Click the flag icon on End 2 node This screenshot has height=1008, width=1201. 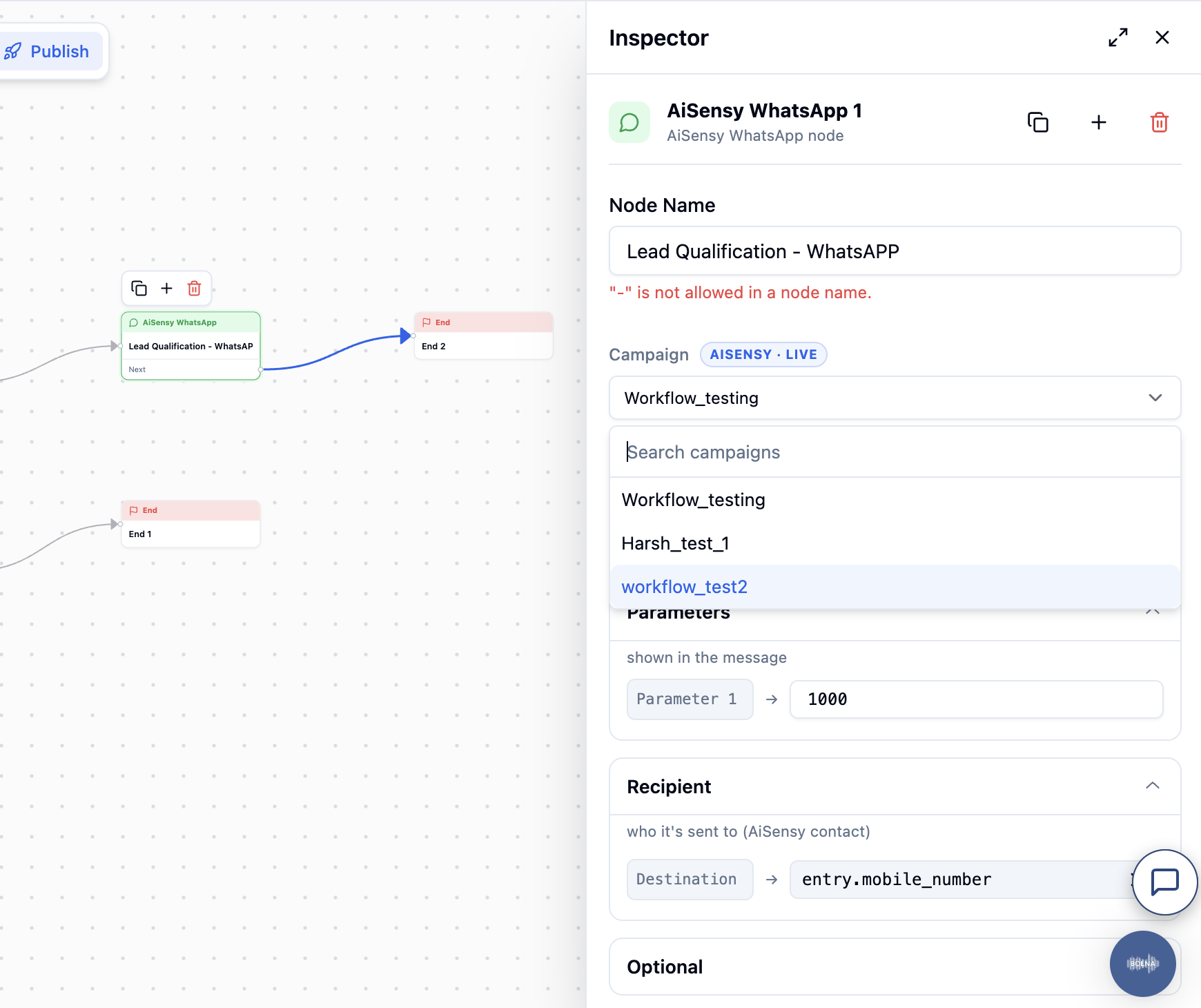(x=427, y=322)
